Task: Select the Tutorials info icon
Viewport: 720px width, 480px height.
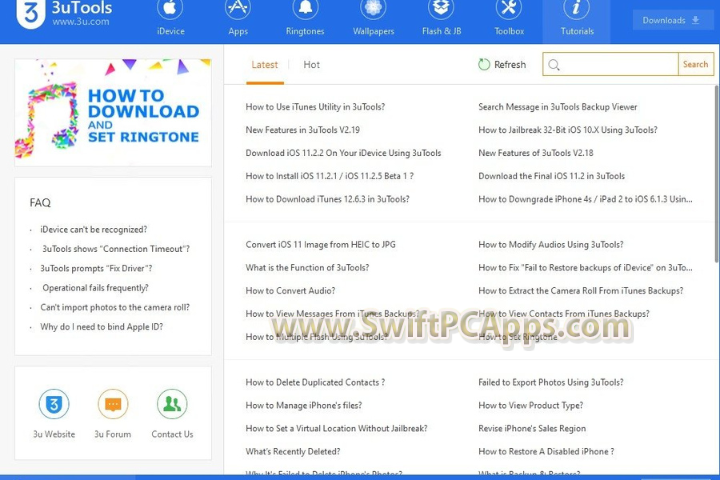Action: point(576,8)
